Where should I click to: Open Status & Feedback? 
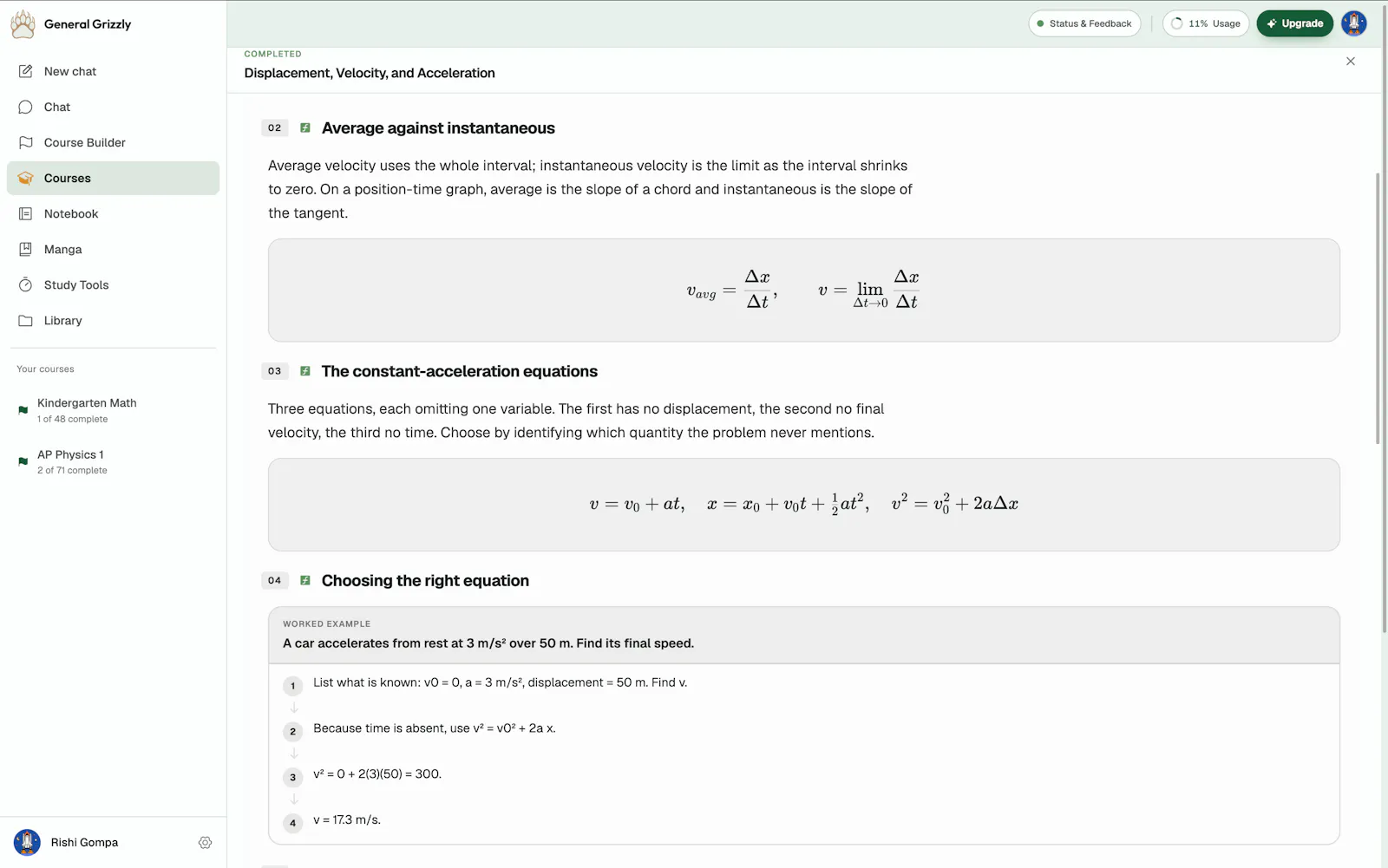pos(1084,23)
